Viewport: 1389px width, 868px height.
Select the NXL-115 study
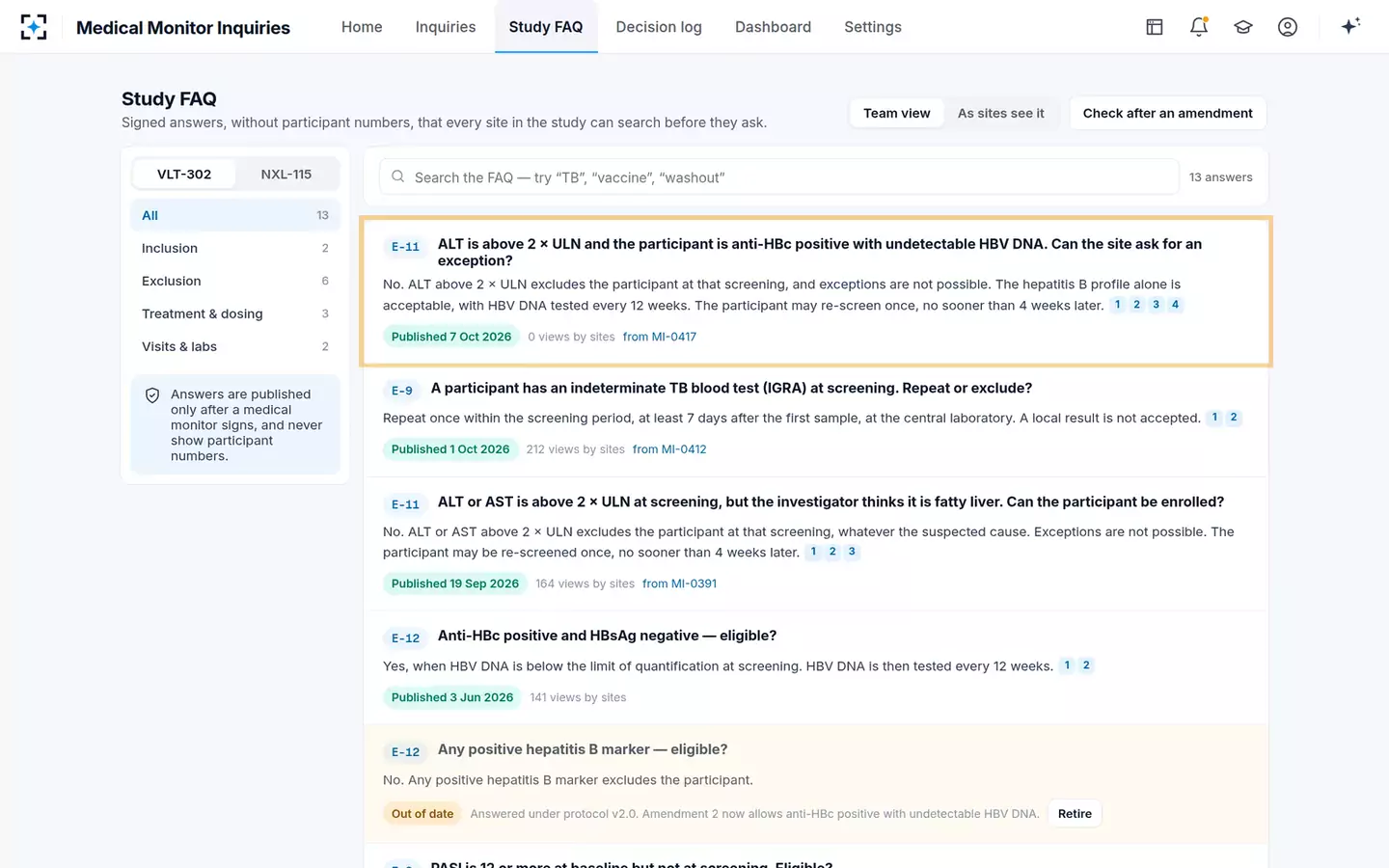tap(286, 175)
